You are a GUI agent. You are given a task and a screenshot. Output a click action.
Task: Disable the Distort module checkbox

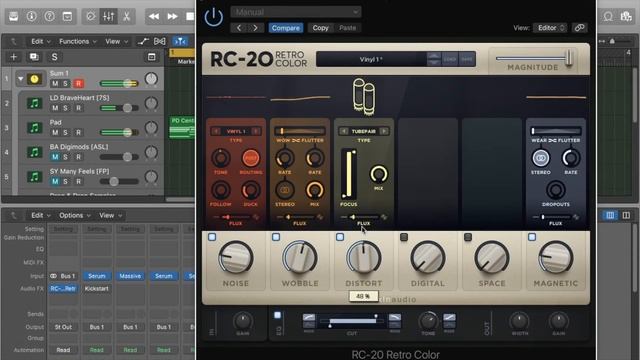pyautogui.click(x=340, y=237)
